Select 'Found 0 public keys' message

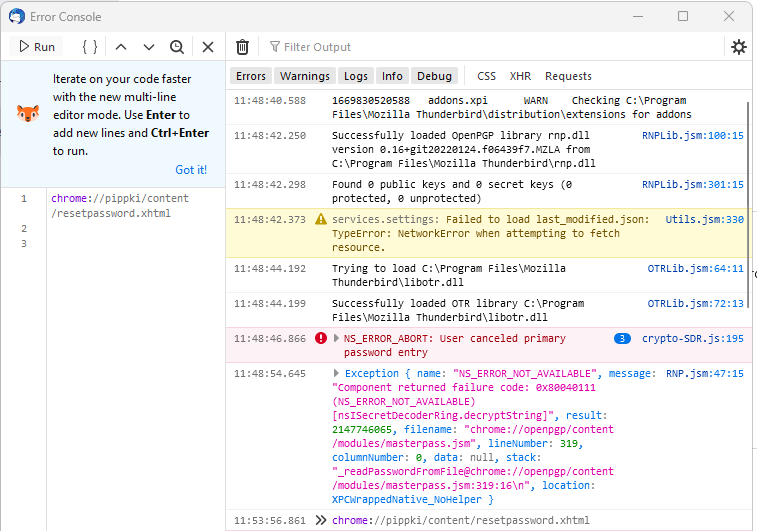pyautogui.click(x=452, y=191)
